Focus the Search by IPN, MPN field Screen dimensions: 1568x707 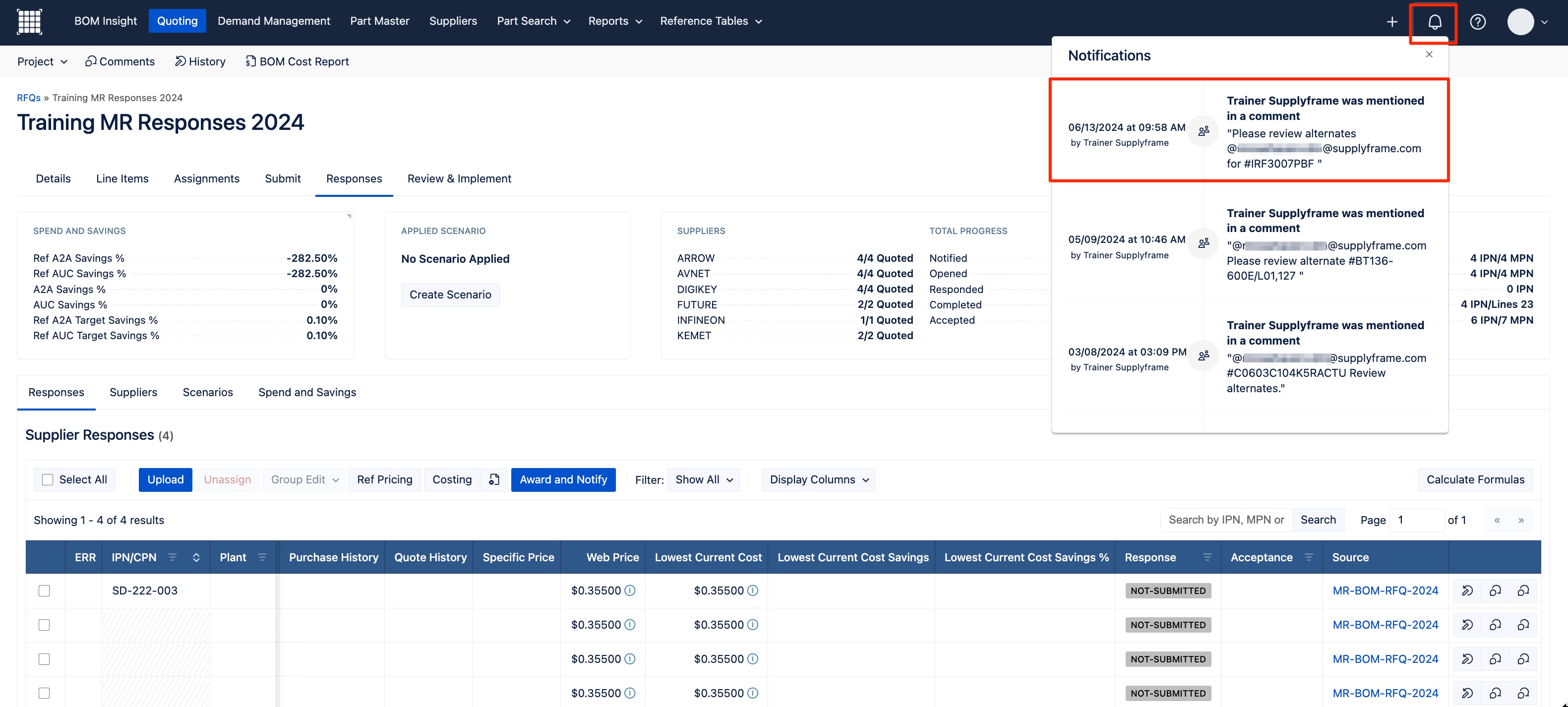(1226, 520)
